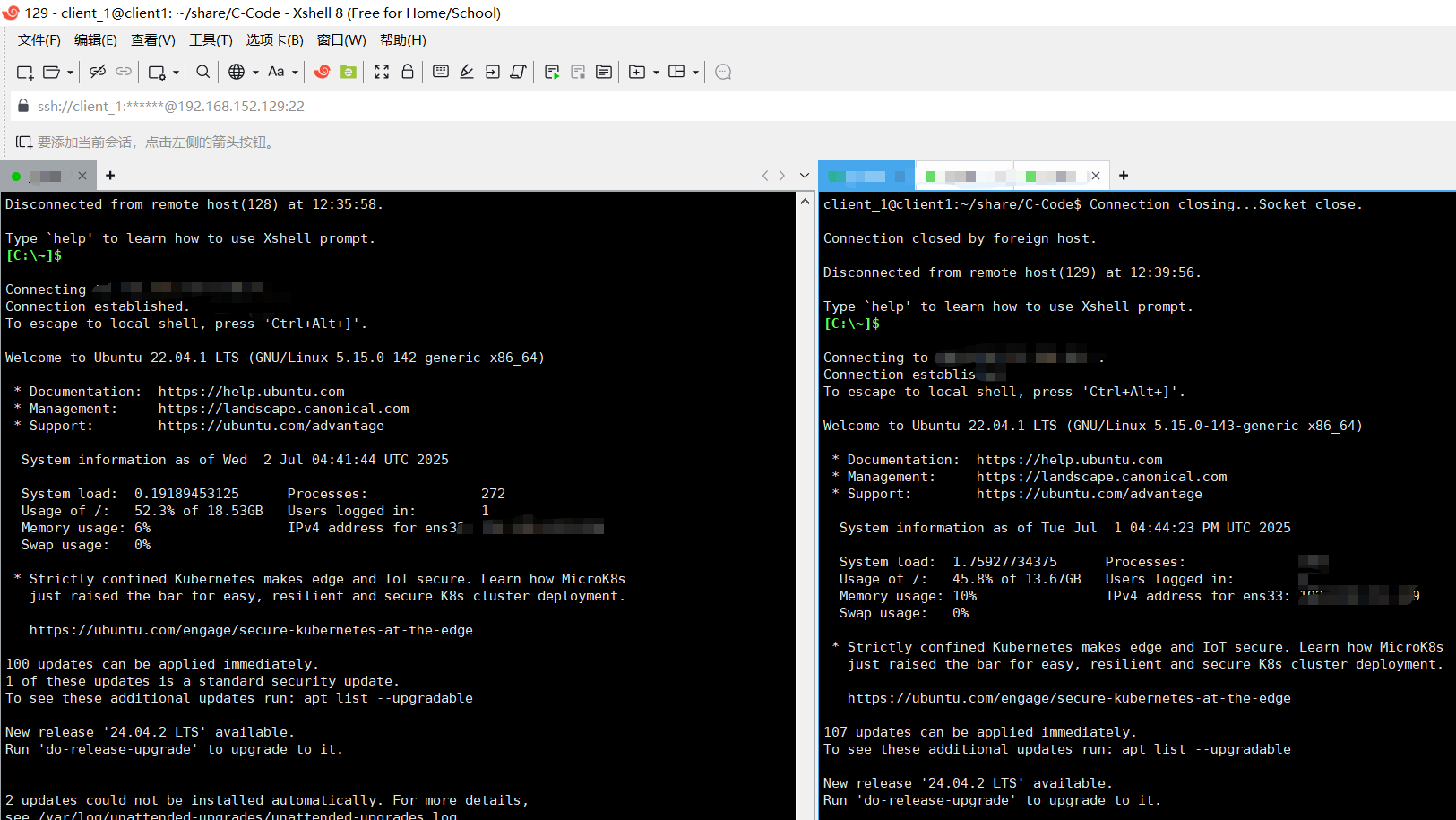
Task: Add a new tab in left pane
Action: [x=110, y=176]
